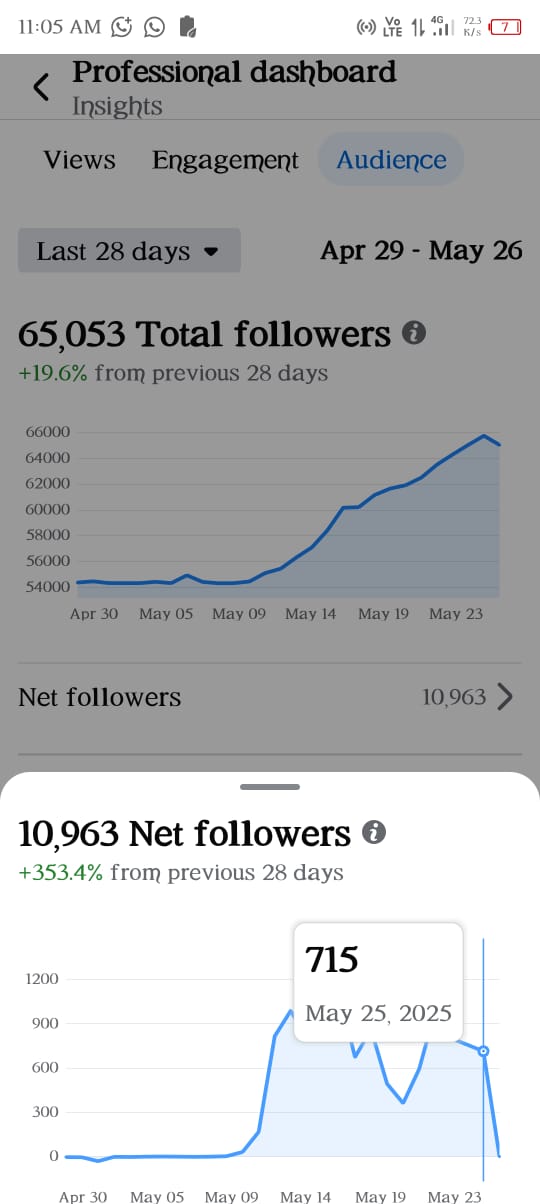Open info icon next to Total followers
This screenshot has height=1204, width=540.
pos(414,333)
